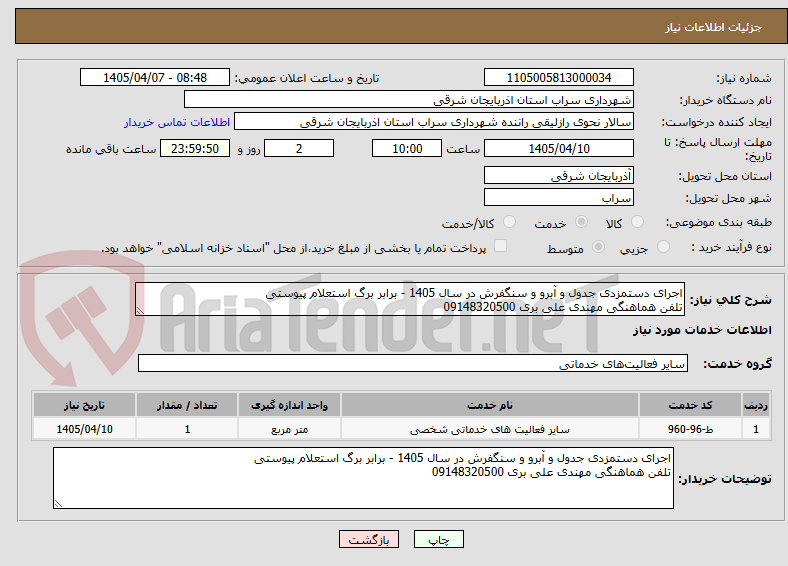Click the request creator field
The width and height of the screenshot is (788, 566).
tap(434, 122)
